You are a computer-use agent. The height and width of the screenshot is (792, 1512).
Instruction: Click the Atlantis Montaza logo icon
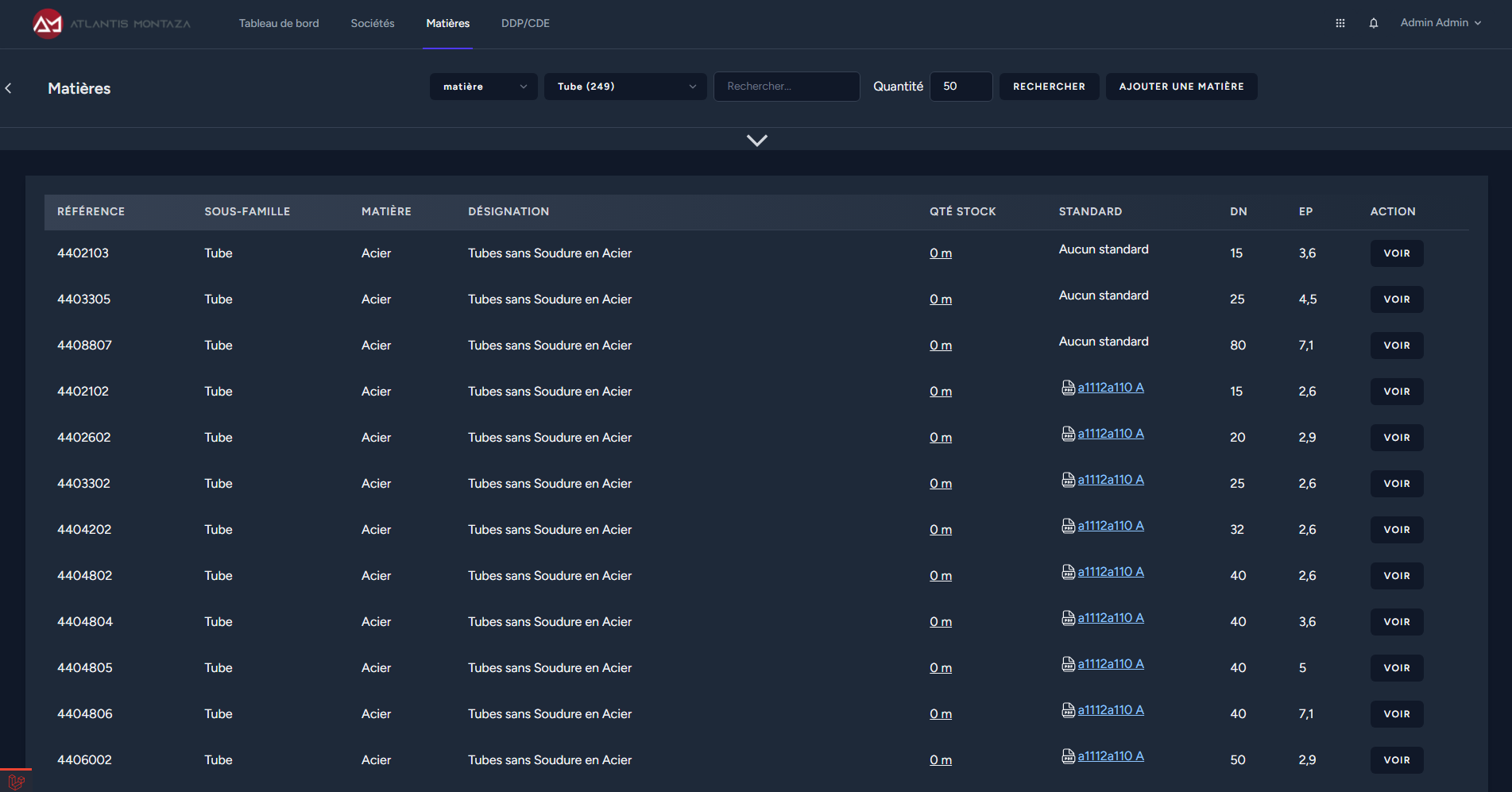pos(48,24)
